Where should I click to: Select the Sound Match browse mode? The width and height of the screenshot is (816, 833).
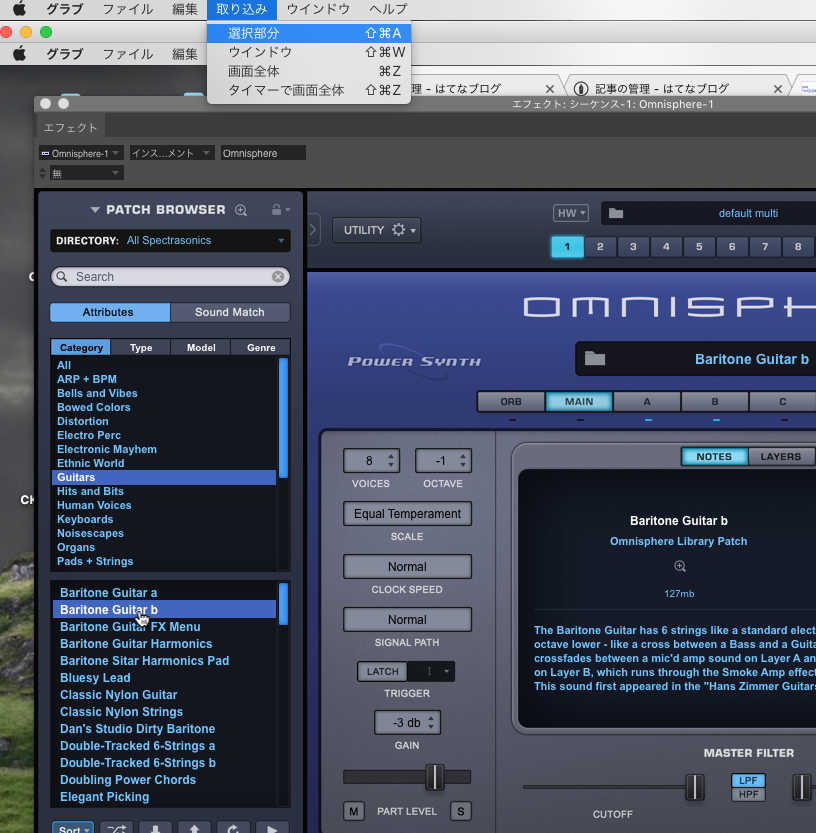230,312
